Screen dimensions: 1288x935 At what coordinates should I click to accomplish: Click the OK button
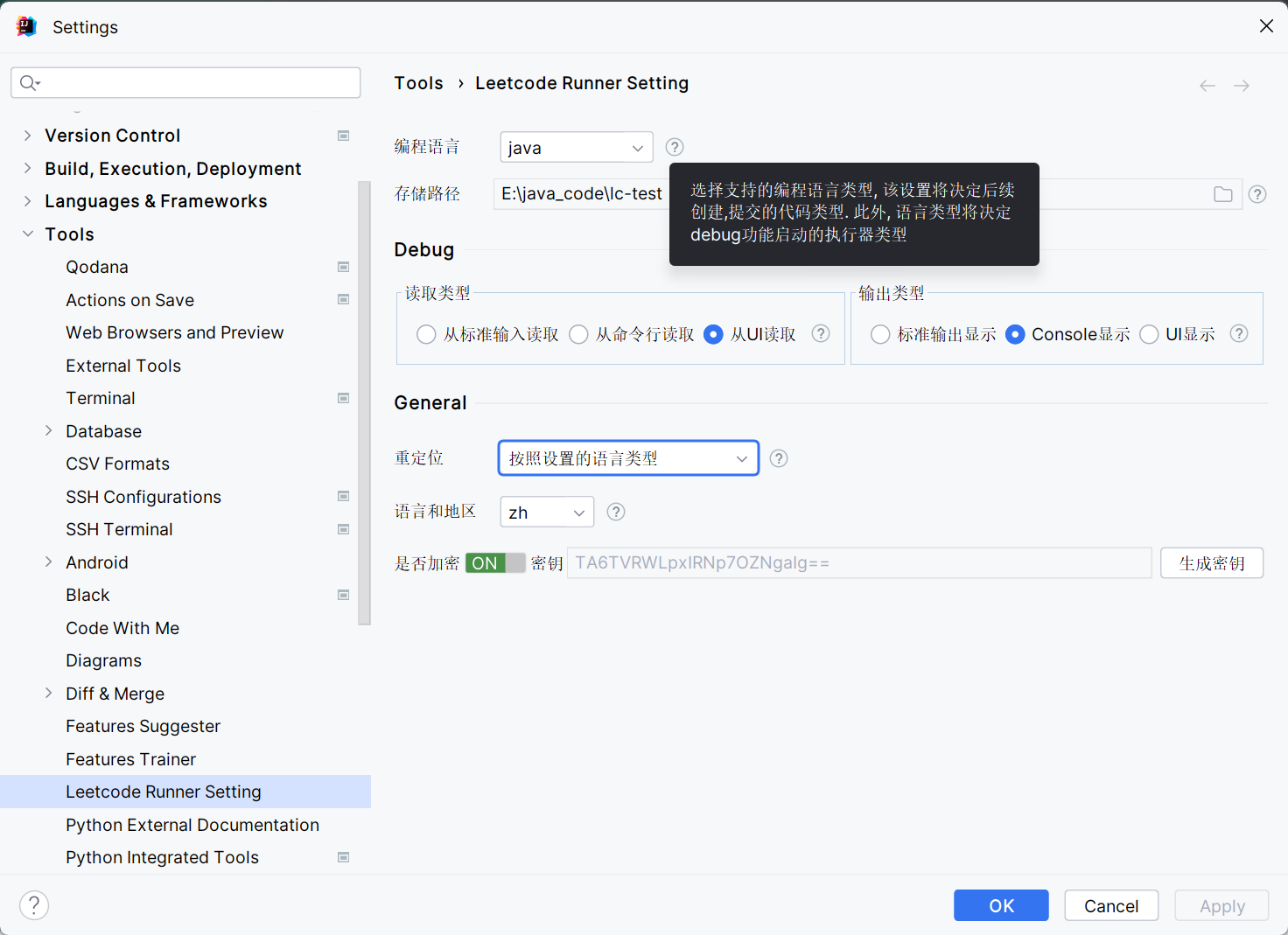coord(1001,905)
